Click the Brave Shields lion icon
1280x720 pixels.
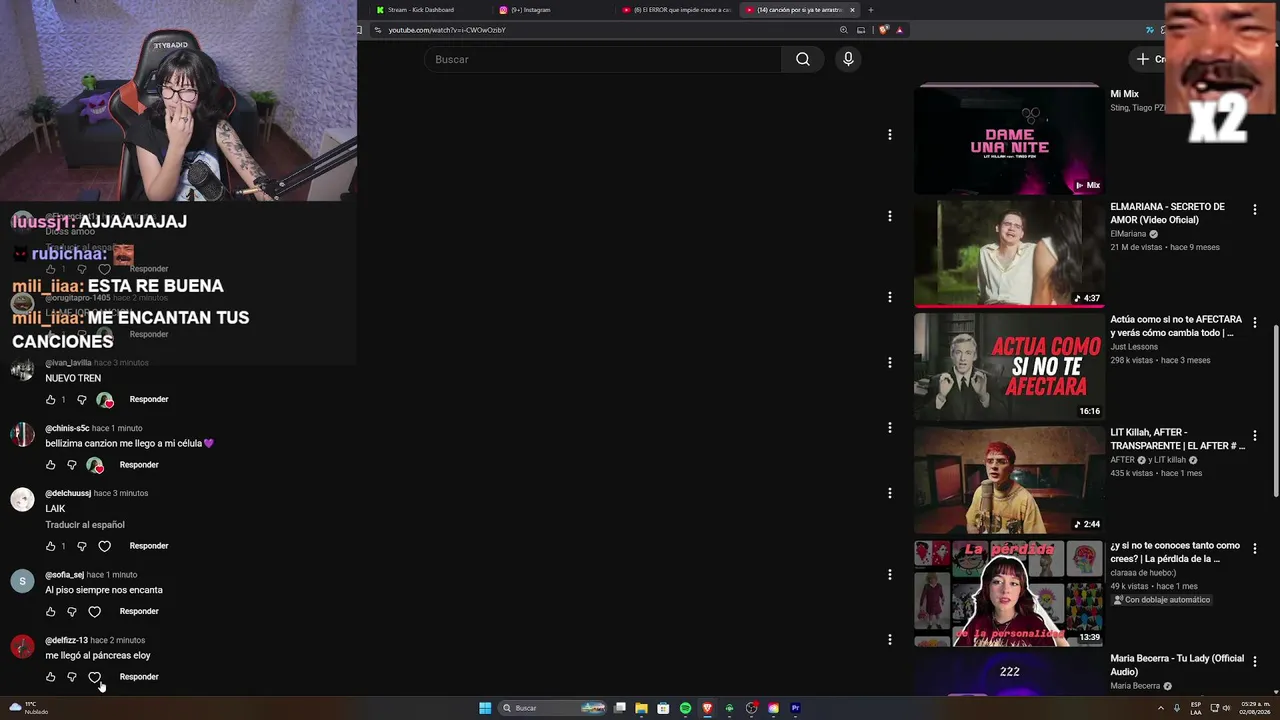884,30
